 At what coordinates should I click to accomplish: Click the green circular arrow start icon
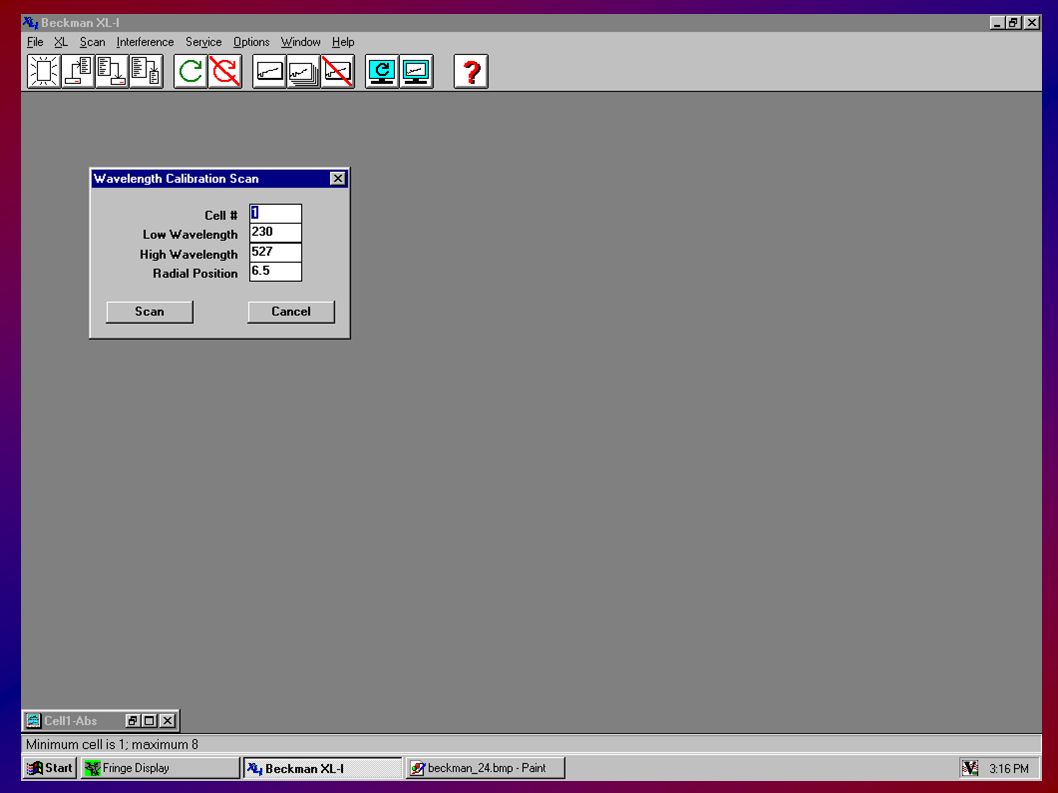tap(190, 72)
